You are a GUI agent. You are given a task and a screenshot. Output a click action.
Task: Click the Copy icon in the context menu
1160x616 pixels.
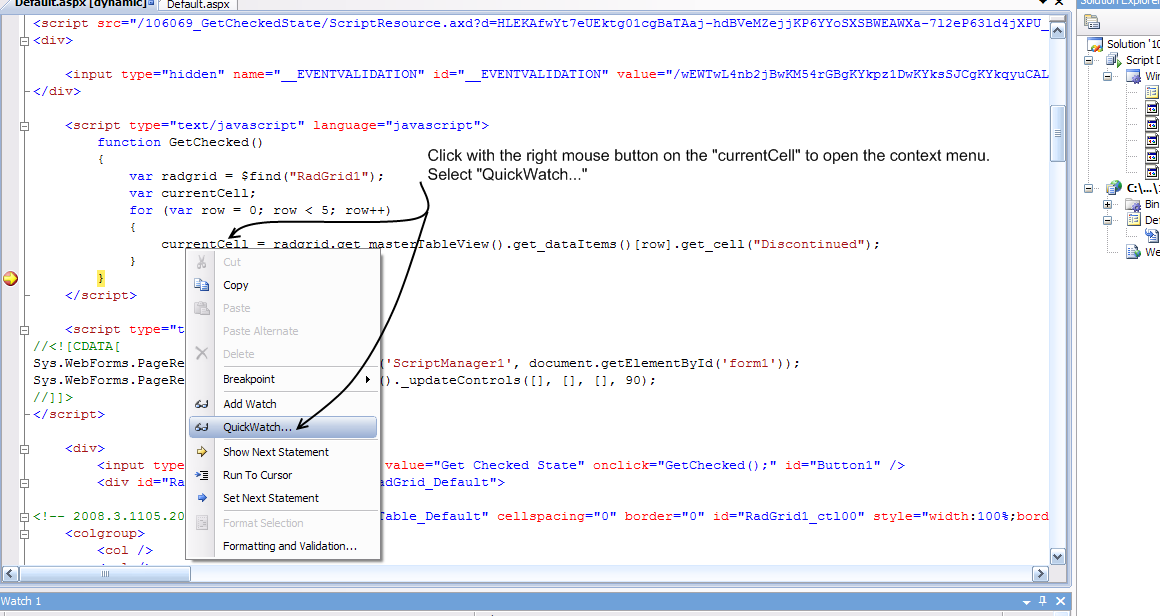coord(201,285)
